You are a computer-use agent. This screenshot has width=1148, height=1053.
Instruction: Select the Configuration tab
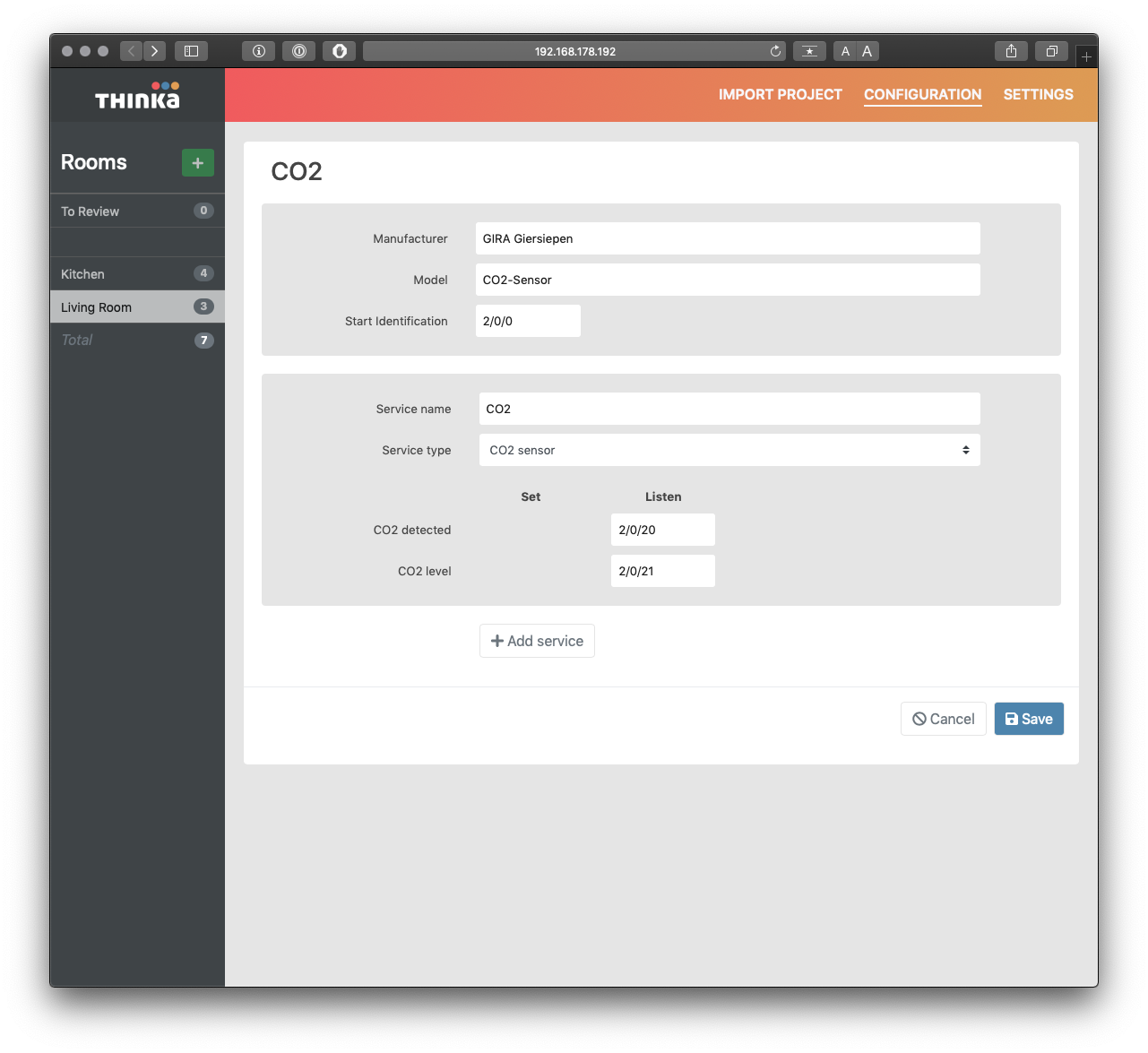[x=922, y=94]
